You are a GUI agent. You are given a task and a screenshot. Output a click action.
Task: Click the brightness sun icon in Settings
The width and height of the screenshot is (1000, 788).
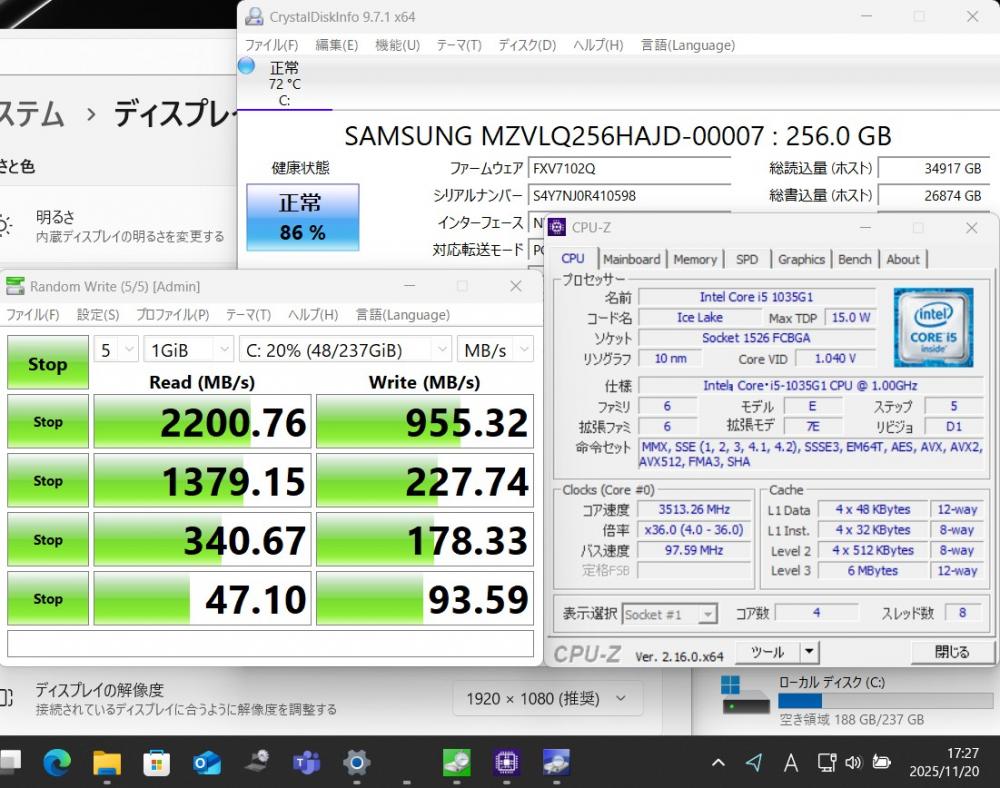pos(4,226)
